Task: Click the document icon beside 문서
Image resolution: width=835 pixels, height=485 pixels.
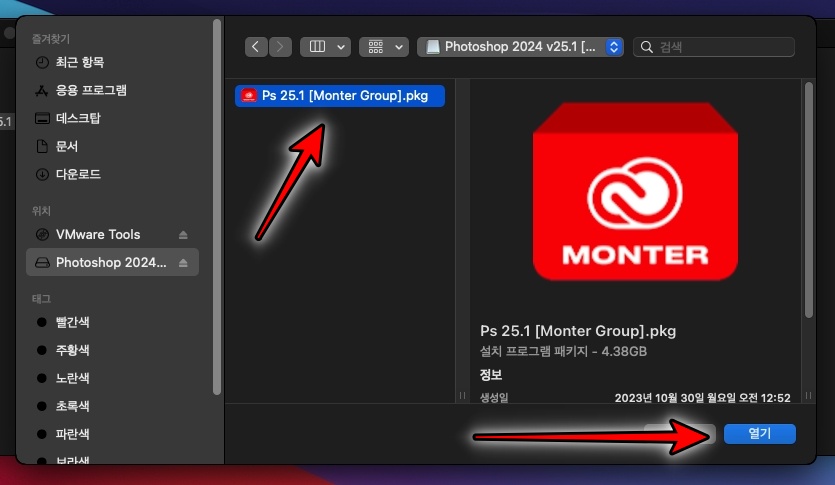Action: (42, 146)
